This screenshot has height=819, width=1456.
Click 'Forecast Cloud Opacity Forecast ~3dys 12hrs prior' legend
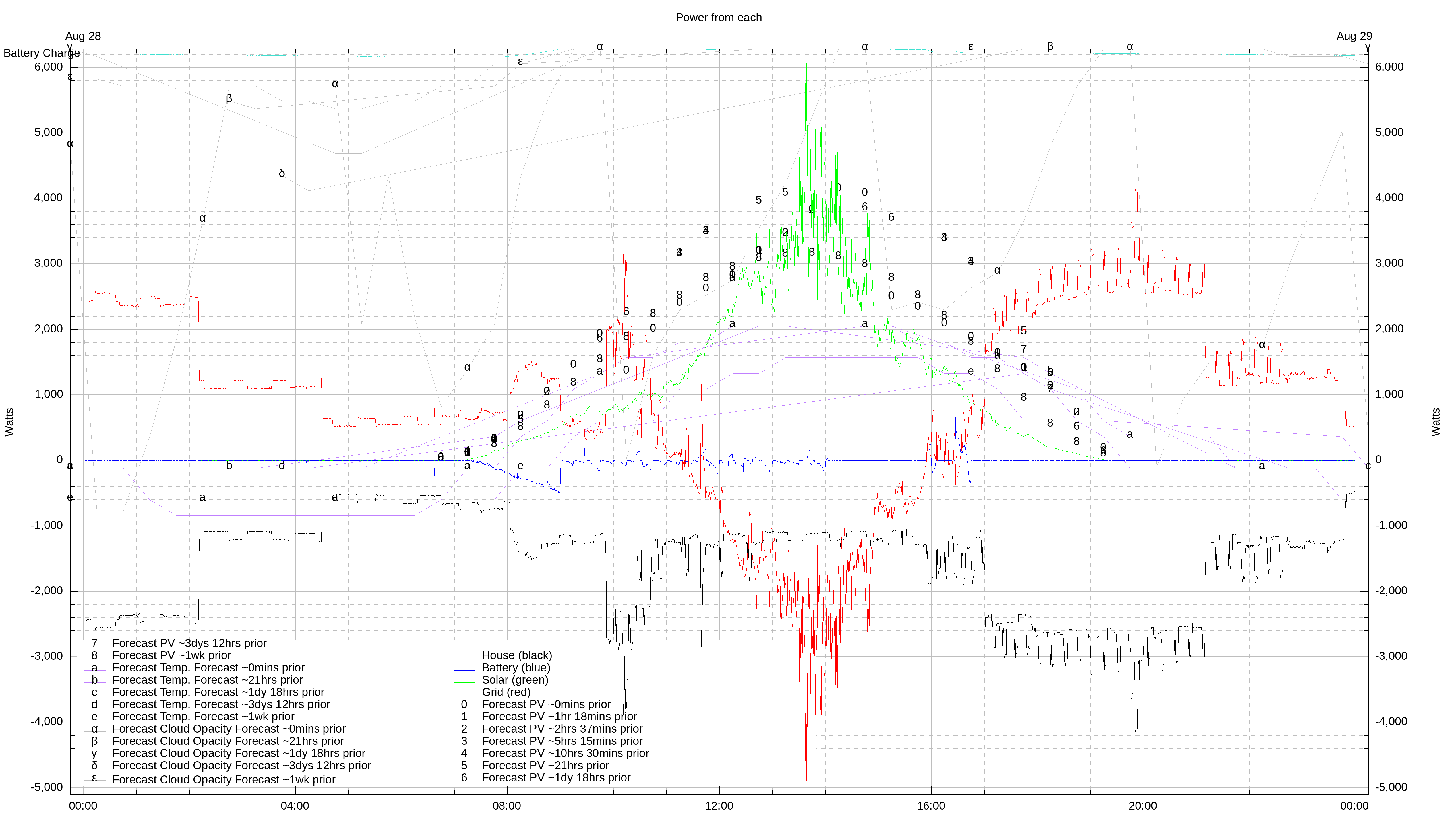pyautogui.click(x=241, y=765)
